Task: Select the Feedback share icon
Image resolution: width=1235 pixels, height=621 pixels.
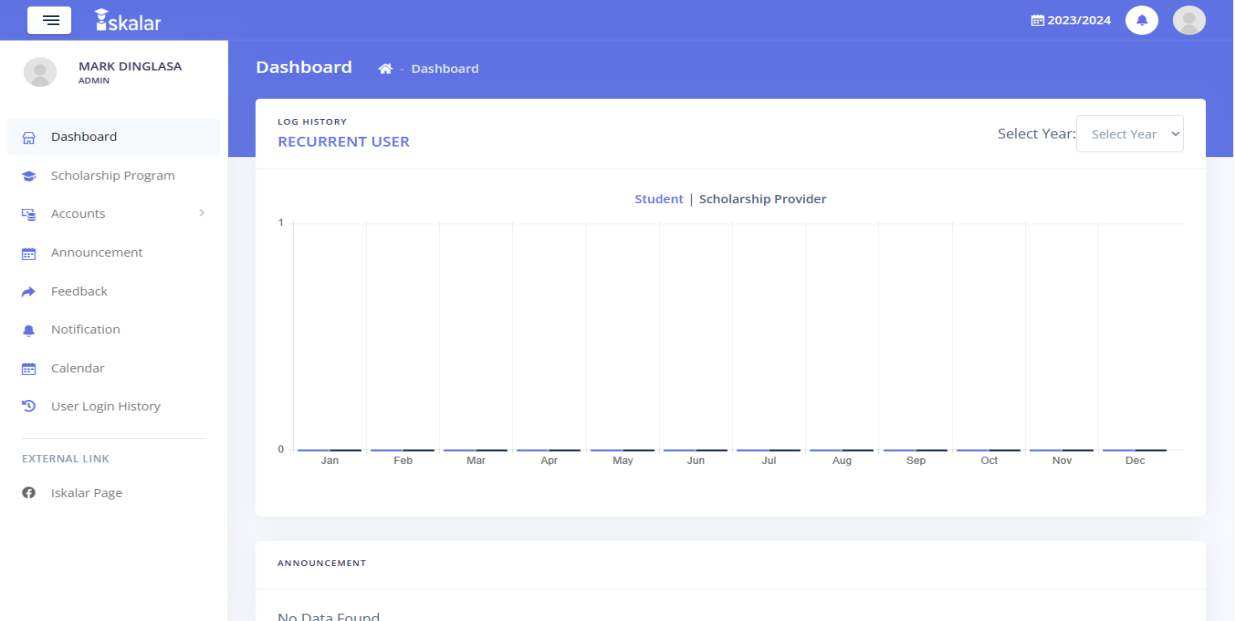Action: point(27,291)
